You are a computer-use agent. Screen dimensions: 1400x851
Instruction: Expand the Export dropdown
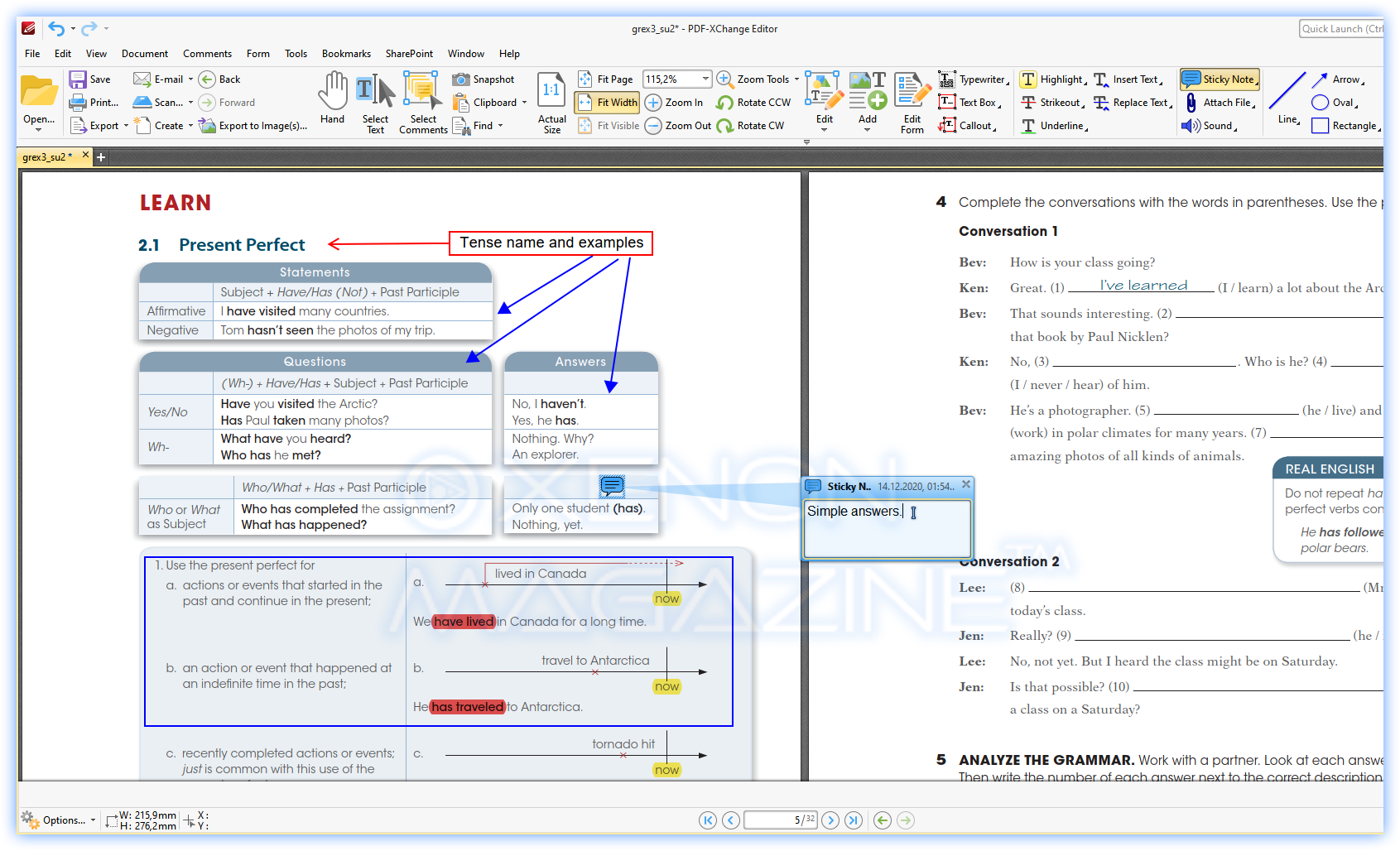[126, 126]
